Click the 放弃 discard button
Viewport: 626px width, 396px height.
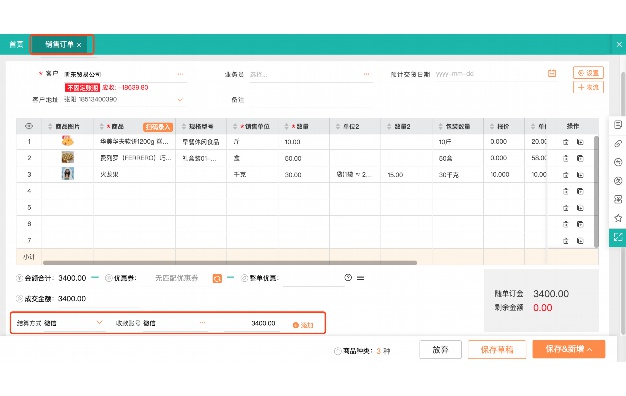[440, 350]
